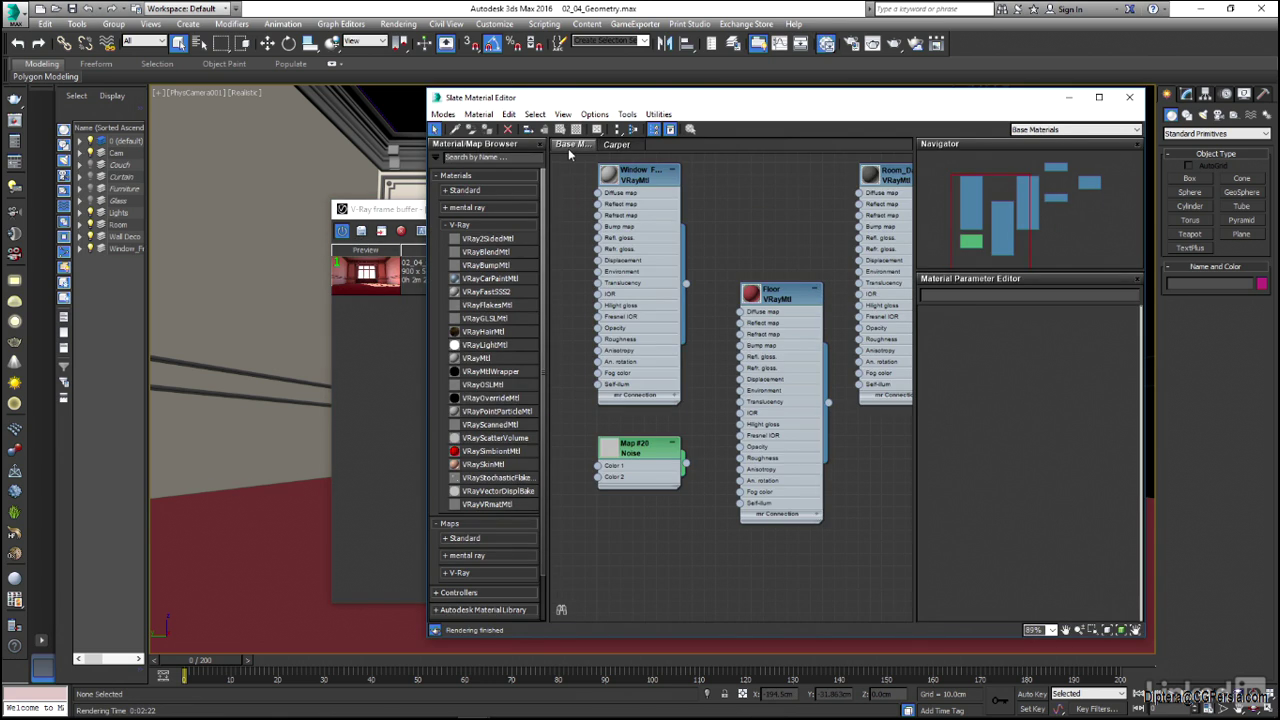Viewport: 1280px width, 720px height.
Task: Click the Floor material red sphere preview
Action: [751, 294]
